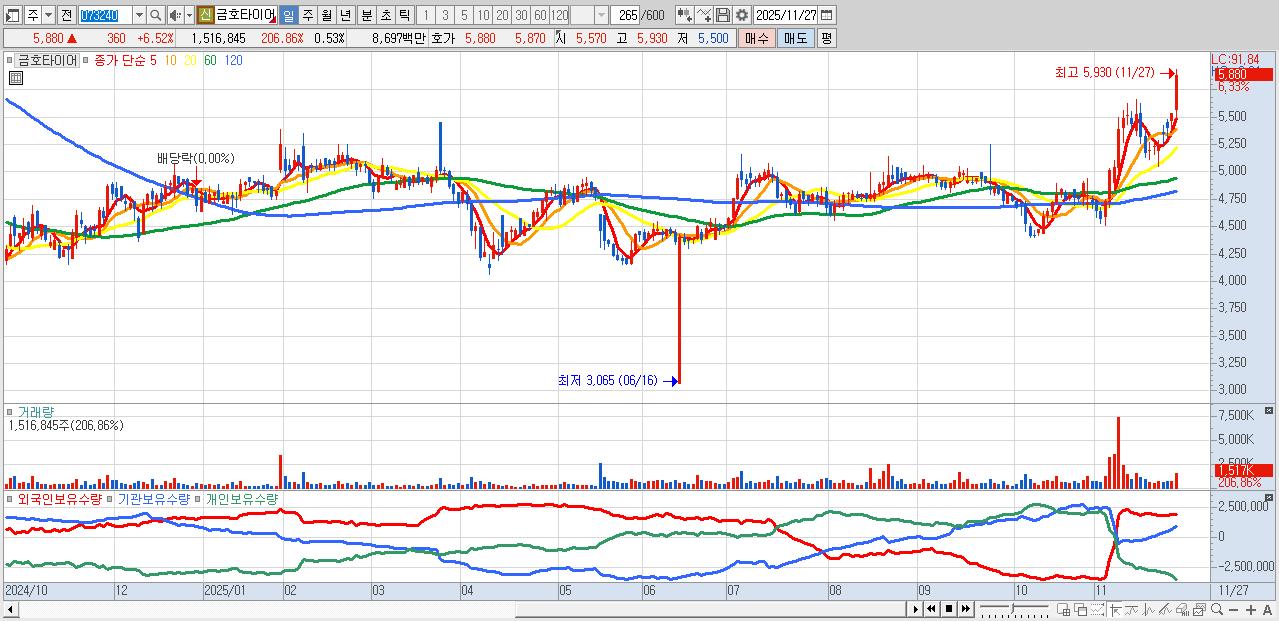
Task: Click the moving average 120 blue label
Action: coord(233,60)
